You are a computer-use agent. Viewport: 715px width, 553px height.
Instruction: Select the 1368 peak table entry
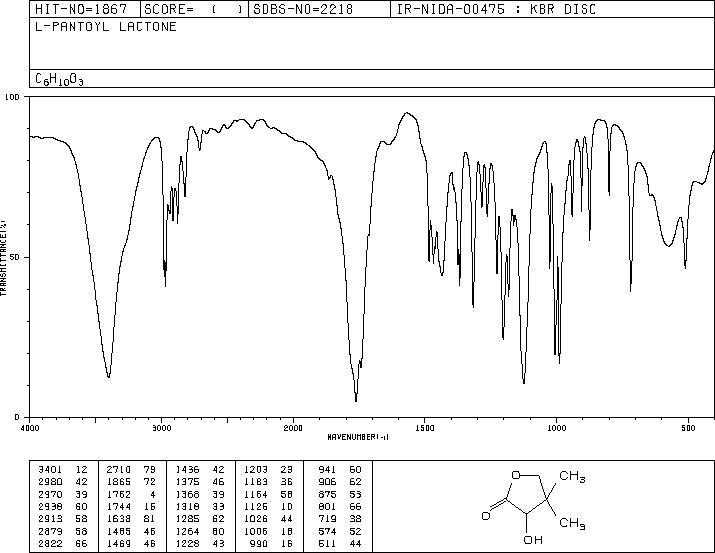coord(200,494)
